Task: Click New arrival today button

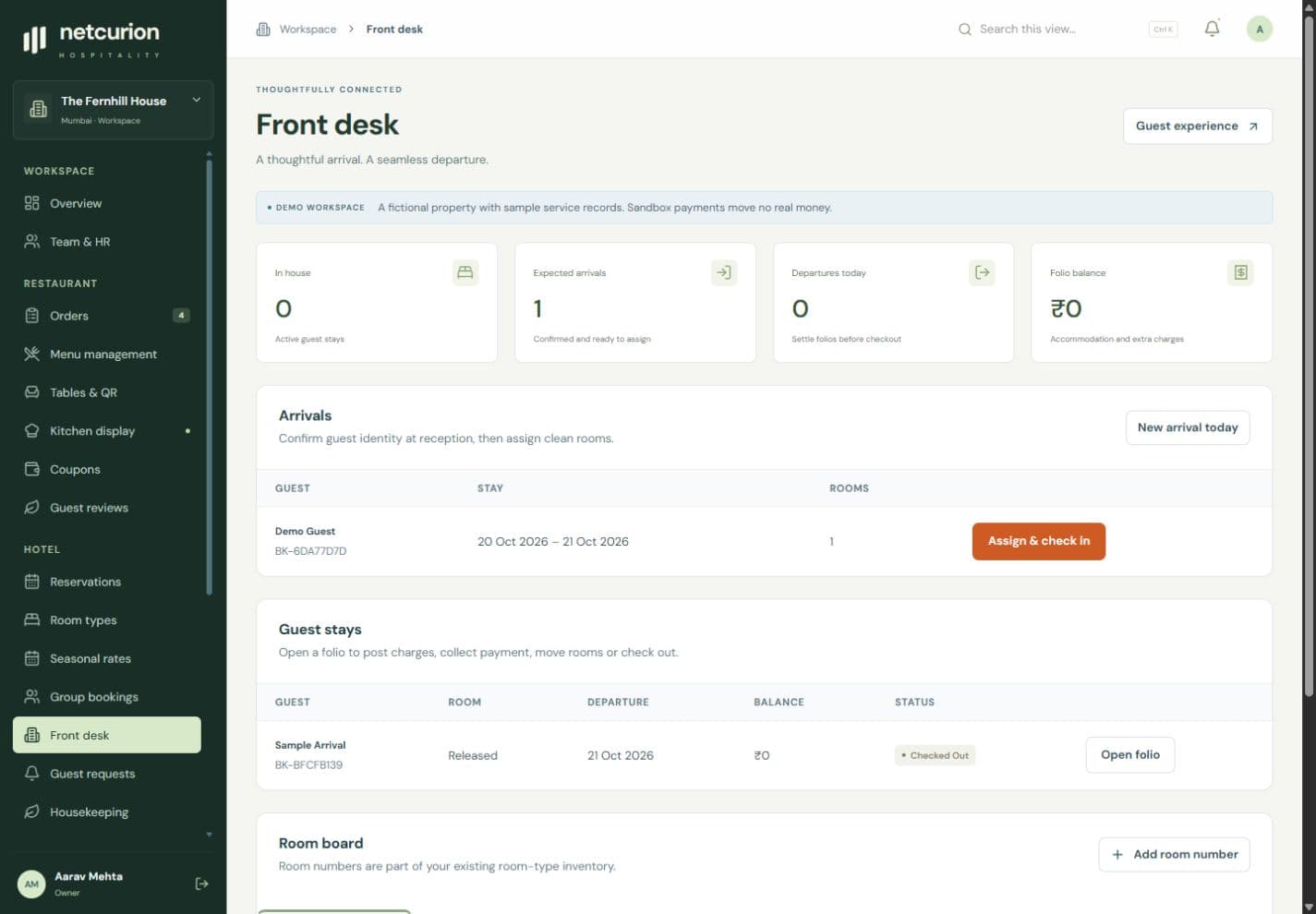Action: (1188, 427)
